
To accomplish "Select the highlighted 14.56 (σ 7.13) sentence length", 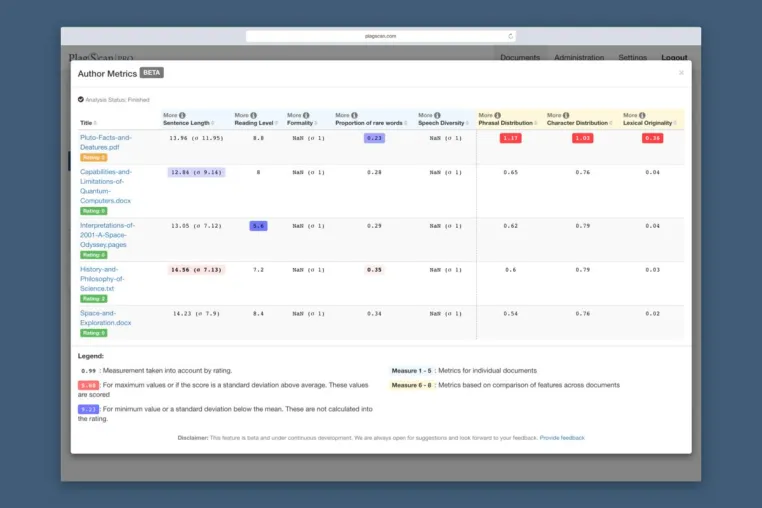I will pyautogui.click(x=196, y=270).
